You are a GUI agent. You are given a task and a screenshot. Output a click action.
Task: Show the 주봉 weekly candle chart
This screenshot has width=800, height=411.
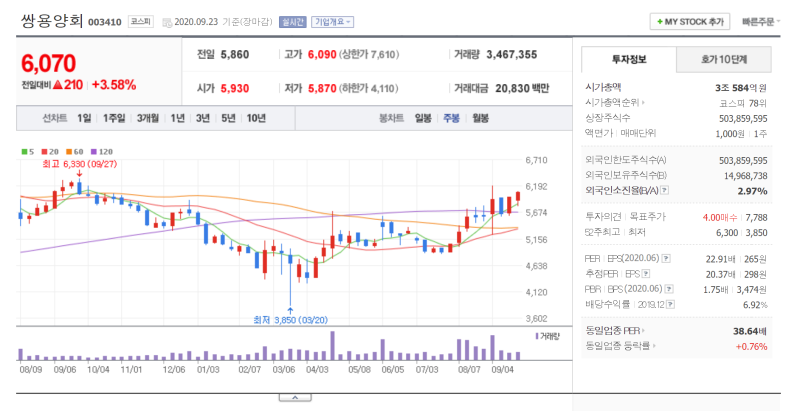[x=451, y=118]
